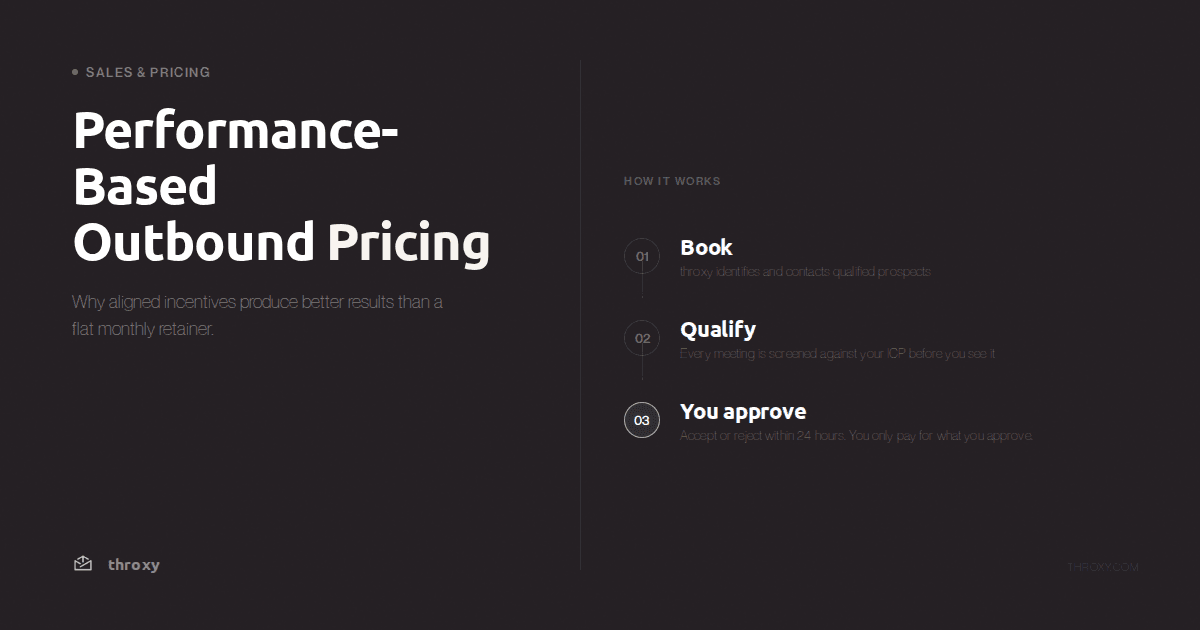This screenshot has width=1200, height=630.
Task: Click the bullet dot before Sales & Pricing
Action: click(75, 72)
